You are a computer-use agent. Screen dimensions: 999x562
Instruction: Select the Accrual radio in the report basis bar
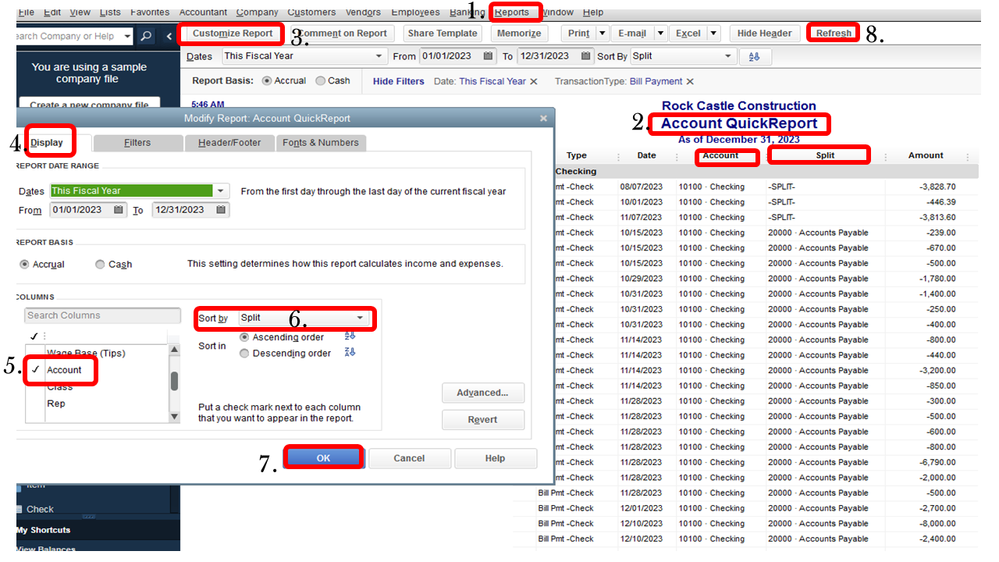[267, 81]
